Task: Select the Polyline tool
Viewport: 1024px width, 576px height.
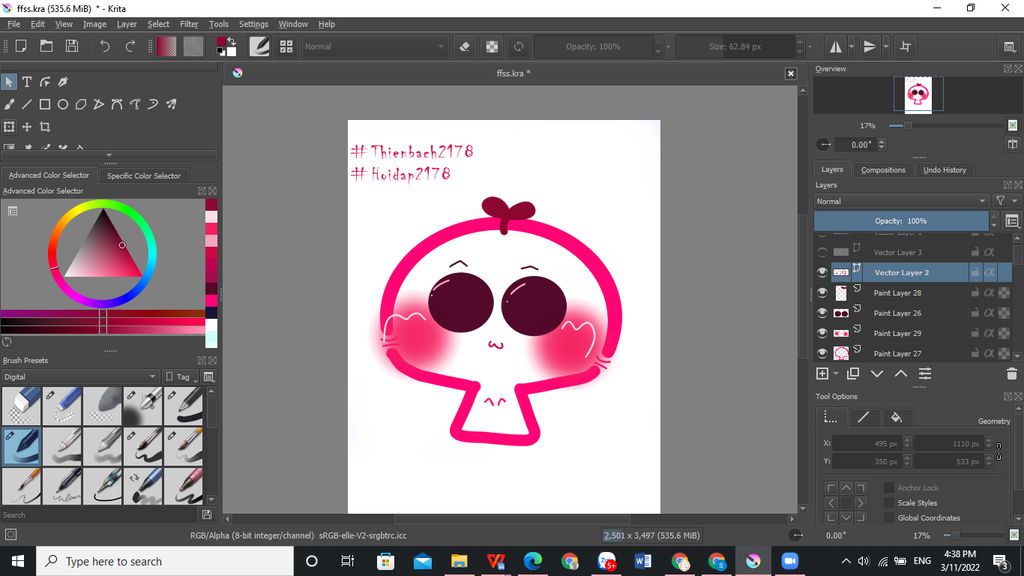Action: point(99,104)
